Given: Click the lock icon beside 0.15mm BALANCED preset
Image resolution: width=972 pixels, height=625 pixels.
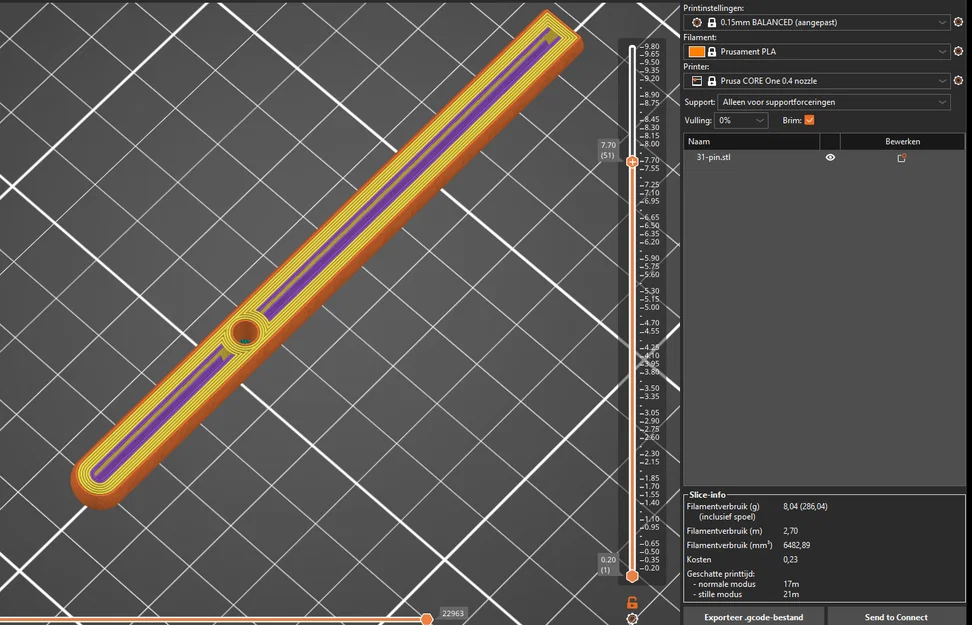Looking at the screenshot, I should point(712,22).
